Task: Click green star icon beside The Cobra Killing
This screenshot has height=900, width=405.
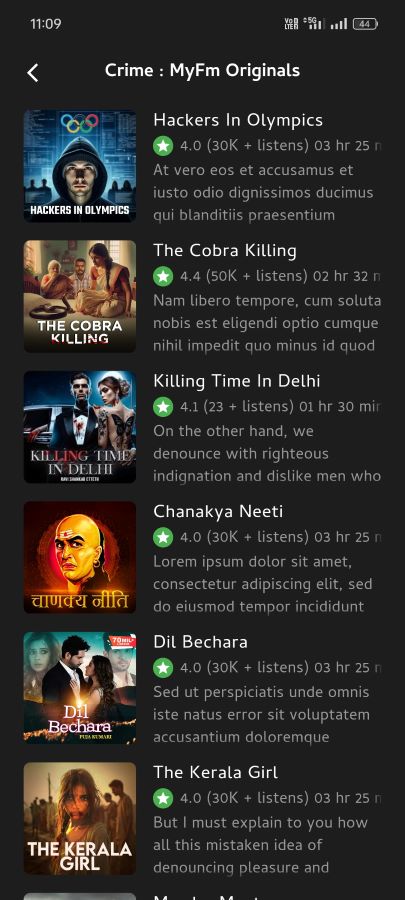Action: pyautogui.click(x=163, y=276)
